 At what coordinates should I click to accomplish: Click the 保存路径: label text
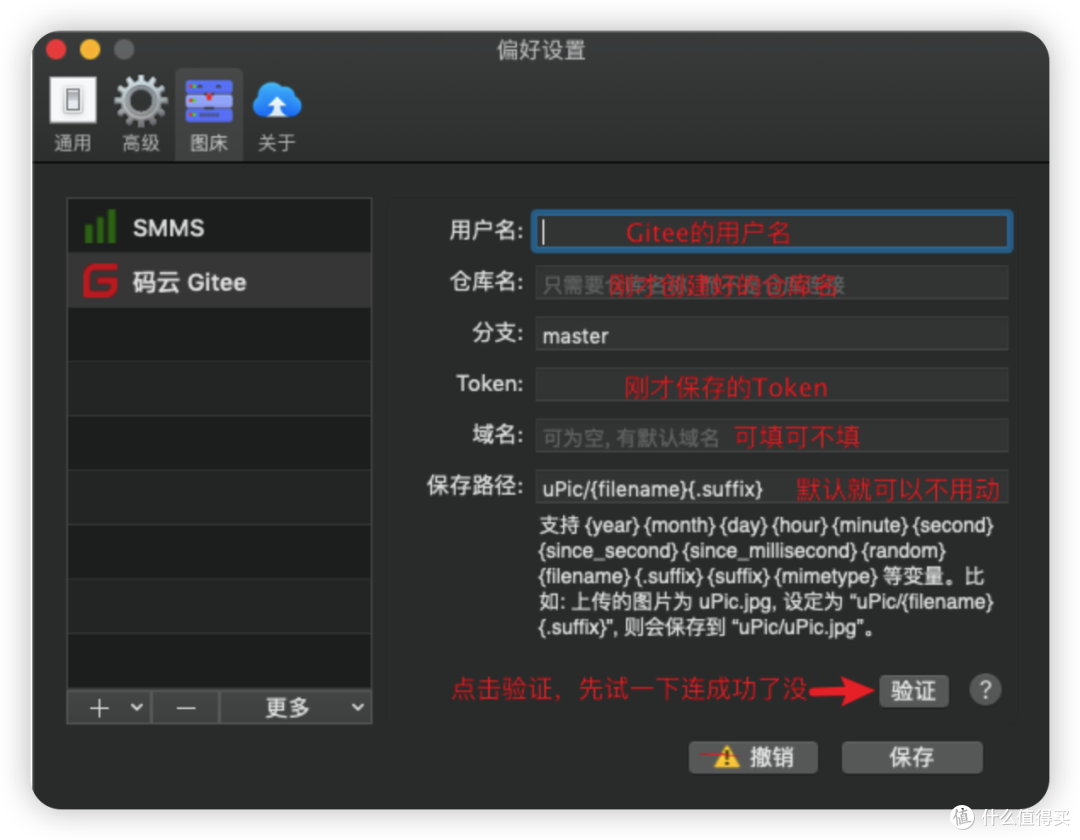[x=475, y=485]
